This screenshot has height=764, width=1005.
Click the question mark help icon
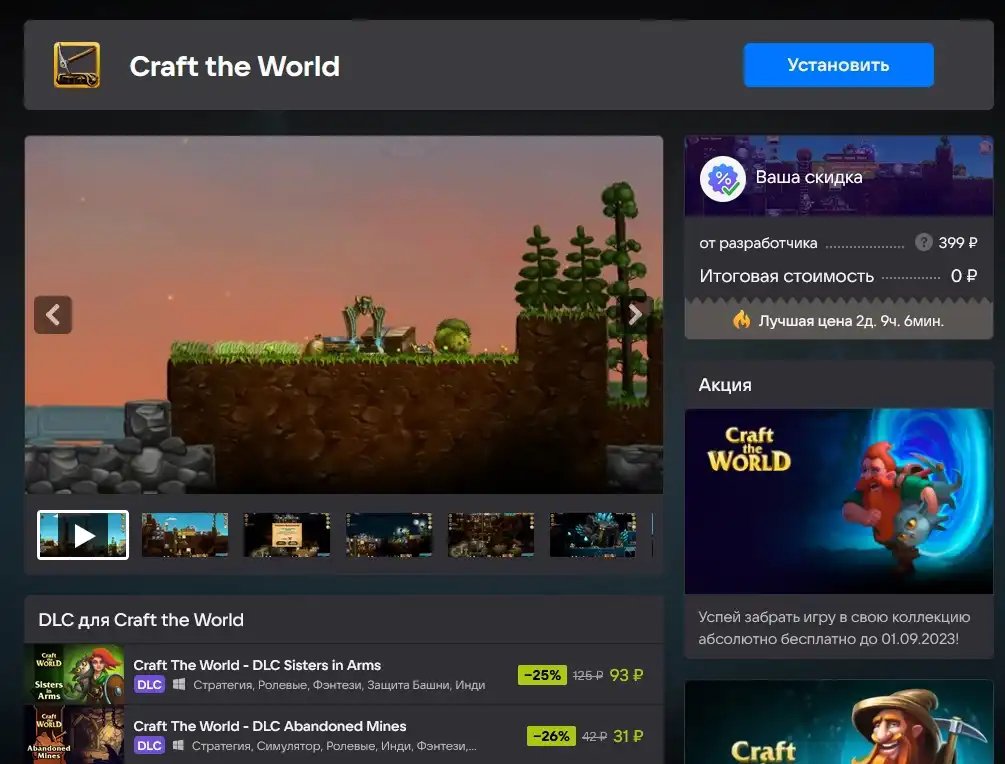click(x=923, y=242)
